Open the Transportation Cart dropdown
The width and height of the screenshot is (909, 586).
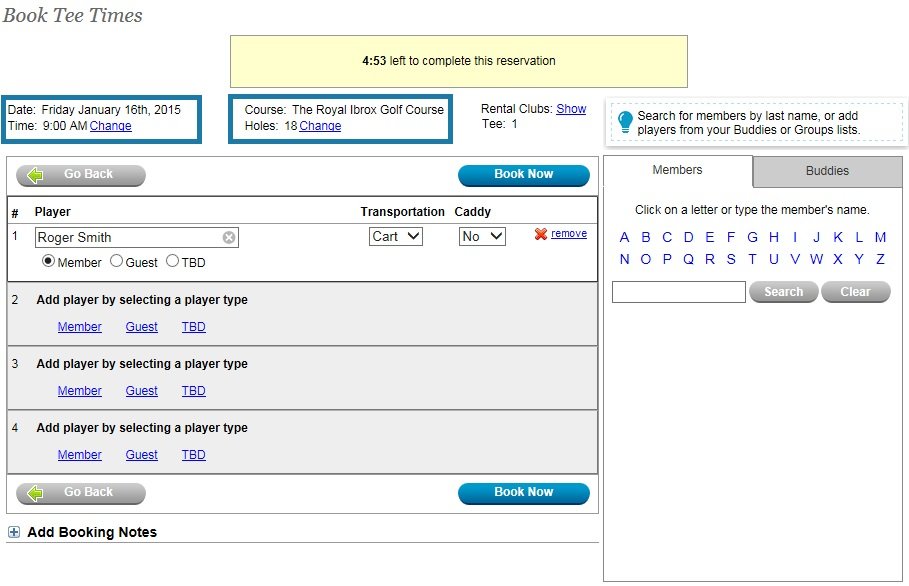(x=396, y=237)
